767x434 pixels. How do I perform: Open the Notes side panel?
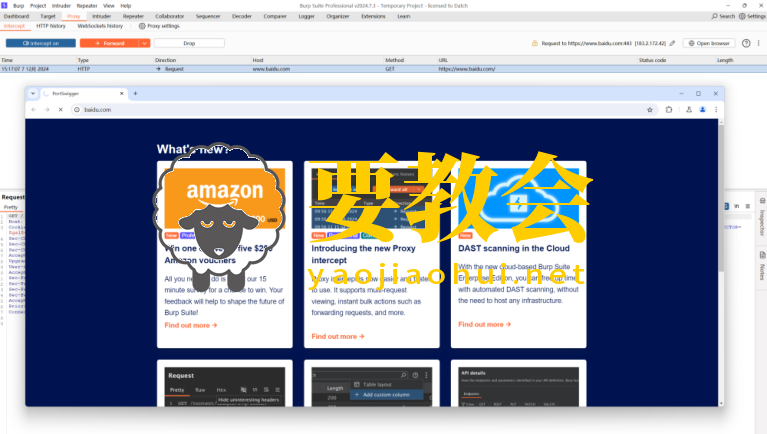[762, 267]
